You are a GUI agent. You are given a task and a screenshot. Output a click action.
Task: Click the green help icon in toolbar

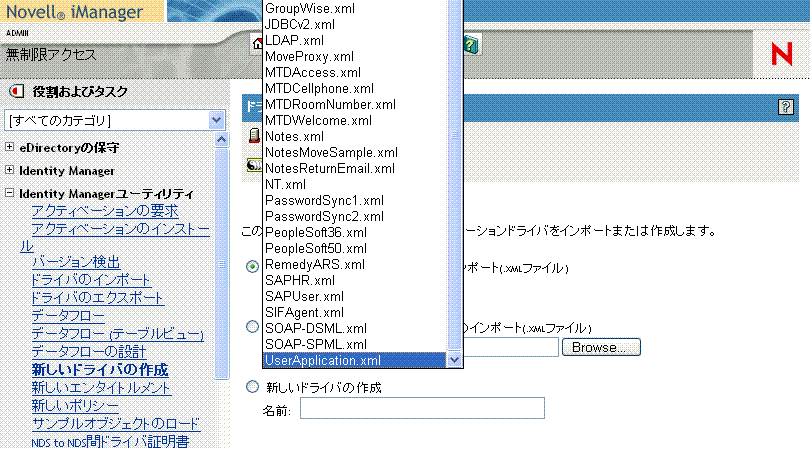471,44
